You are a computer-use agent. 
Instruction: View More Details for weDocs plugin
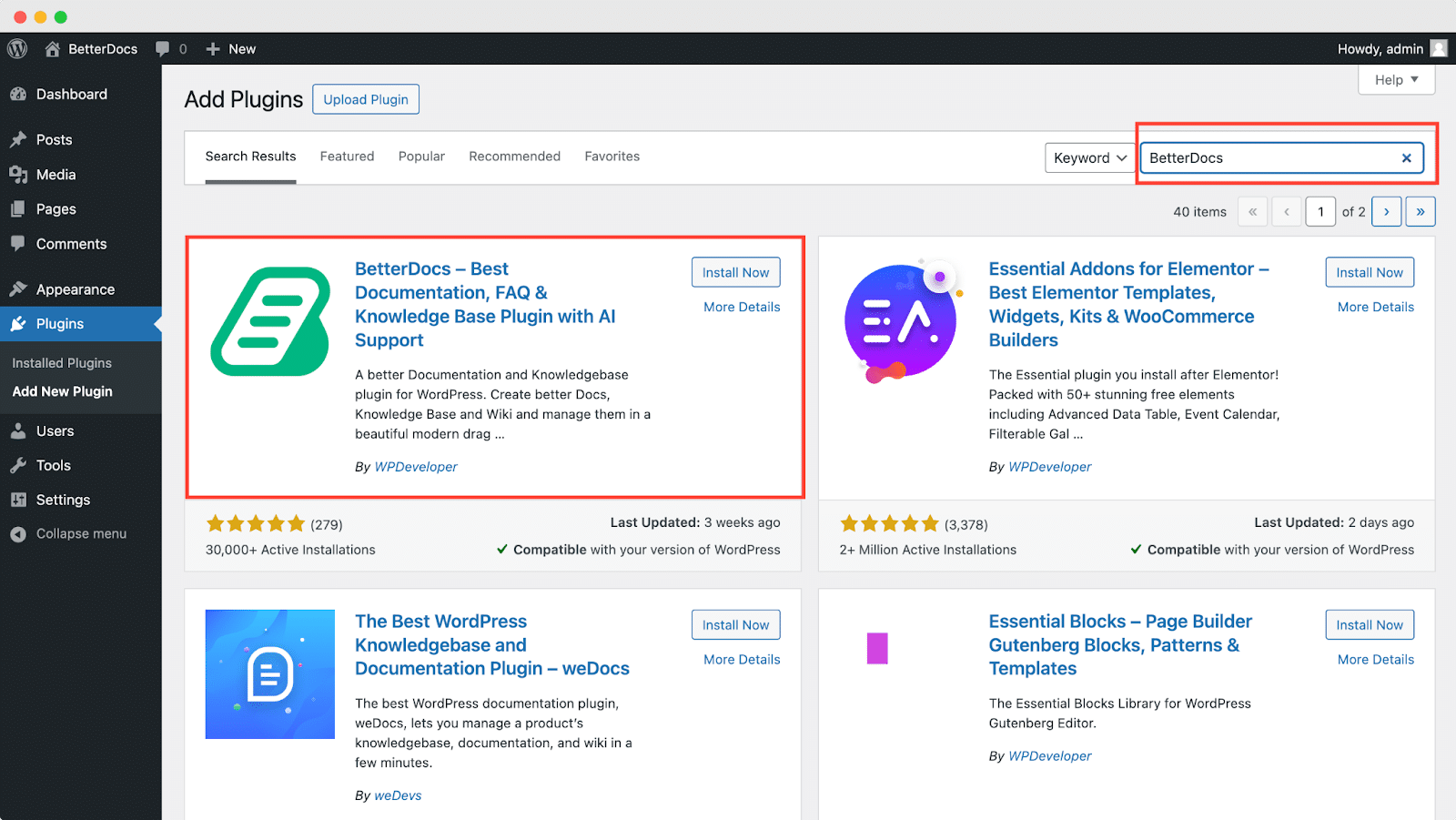(x=740, y=659)
